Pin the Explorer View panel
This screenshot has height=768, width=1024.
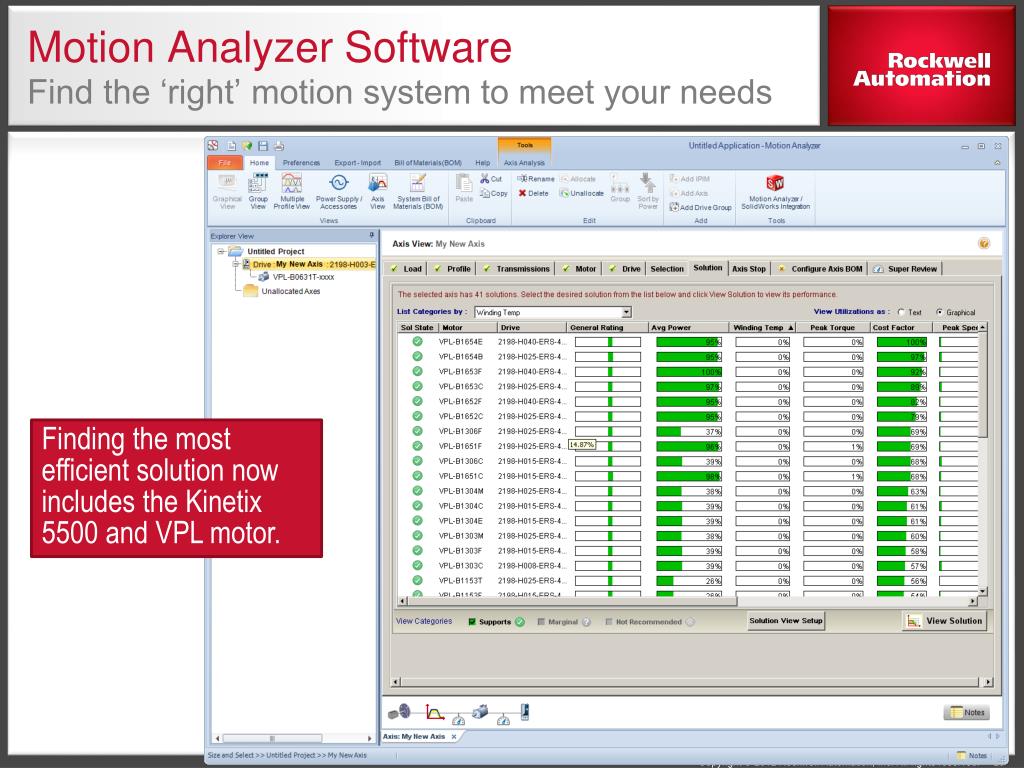(372, 235)
